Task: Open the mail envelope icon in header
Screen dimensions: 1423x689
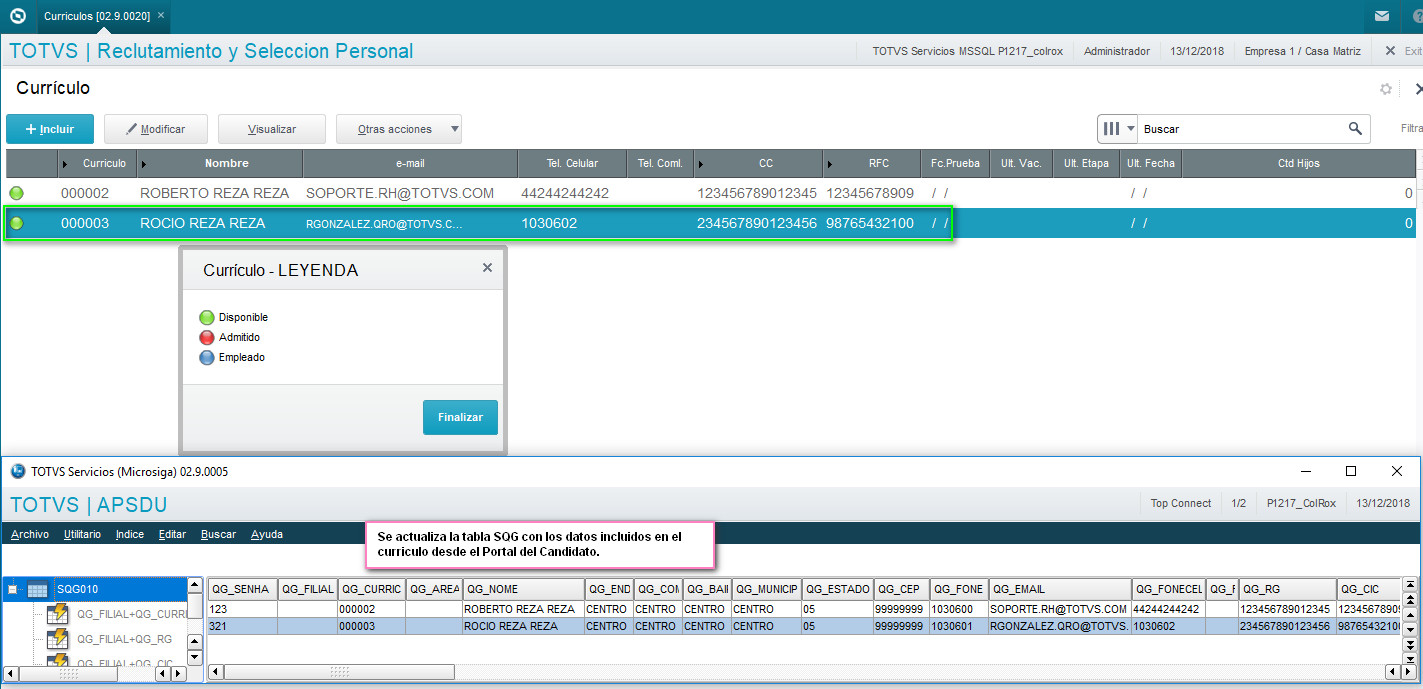Action: click(1381, 16)
